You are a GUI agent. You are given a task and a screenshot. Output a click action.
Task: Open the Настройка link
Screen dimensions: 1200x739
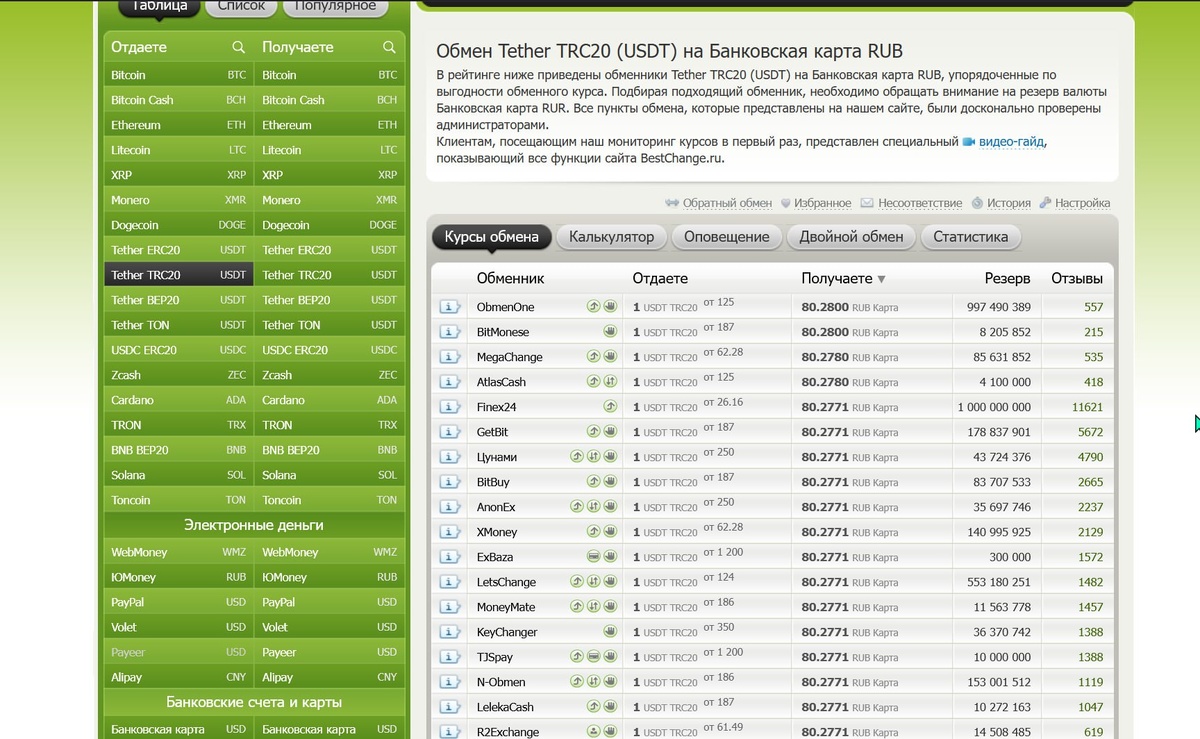click(x=1082, y=203)
